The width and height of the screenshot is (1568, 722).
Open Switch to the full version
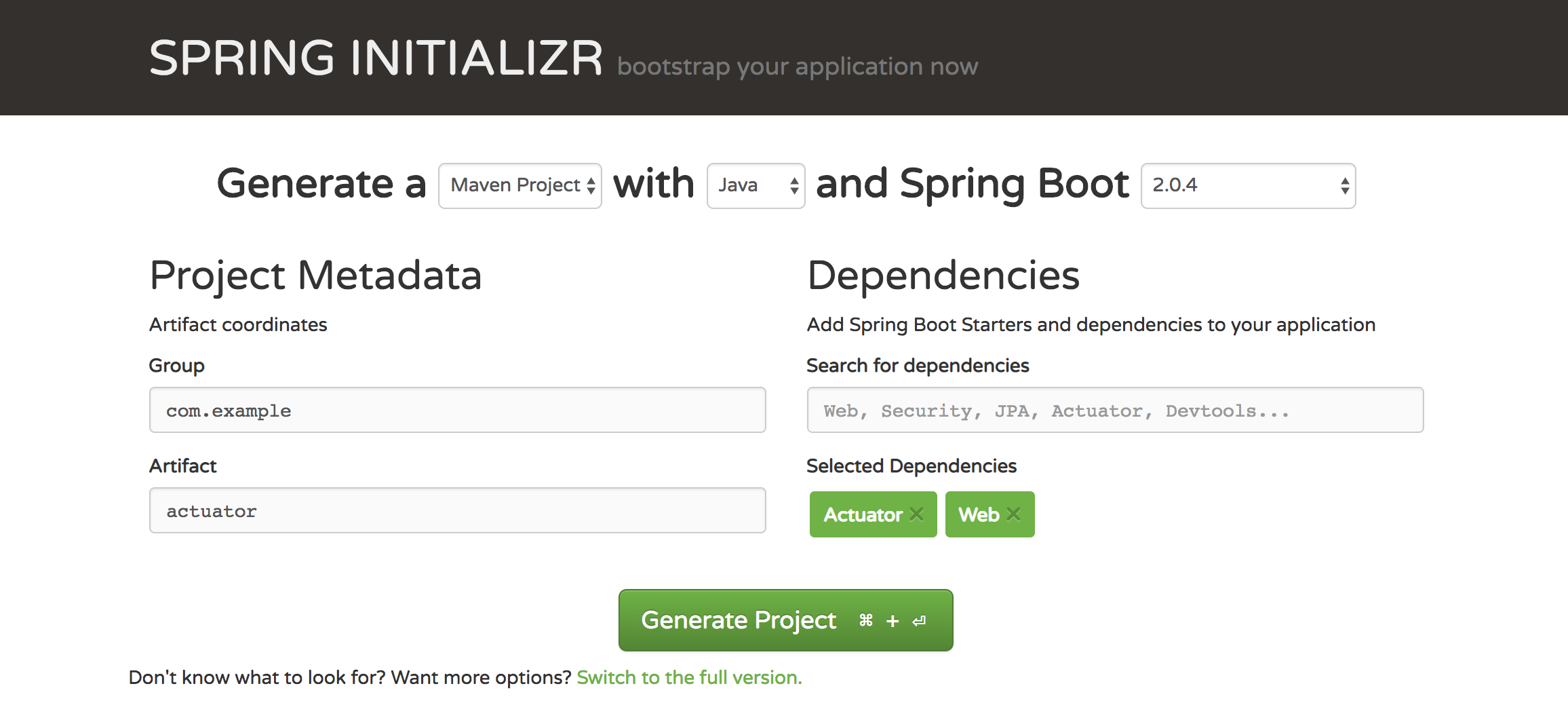pyautogui.click(x=688, y=677)
